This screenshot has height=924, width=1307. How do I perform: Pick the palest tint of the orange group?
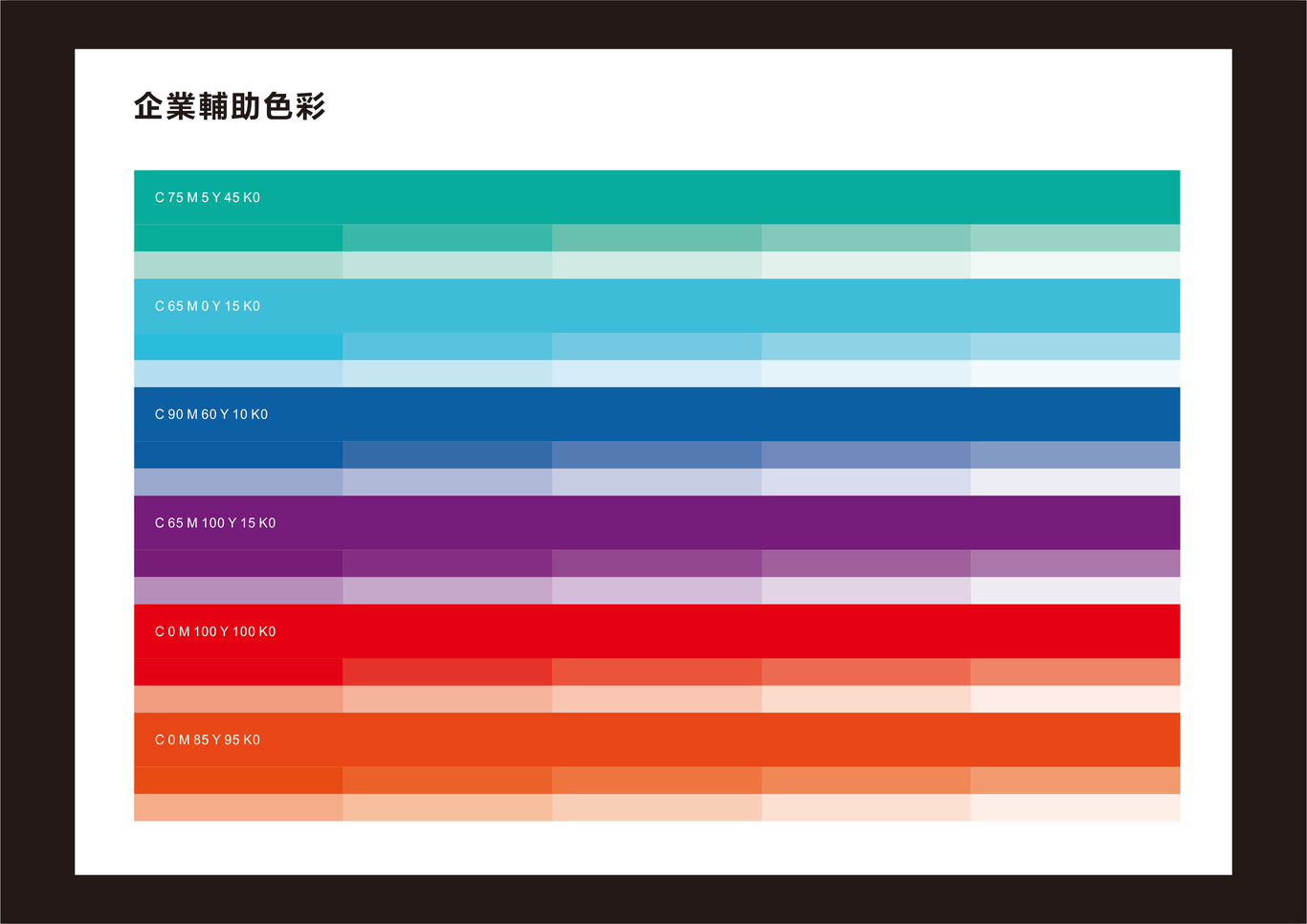(x=1075, y=807)
